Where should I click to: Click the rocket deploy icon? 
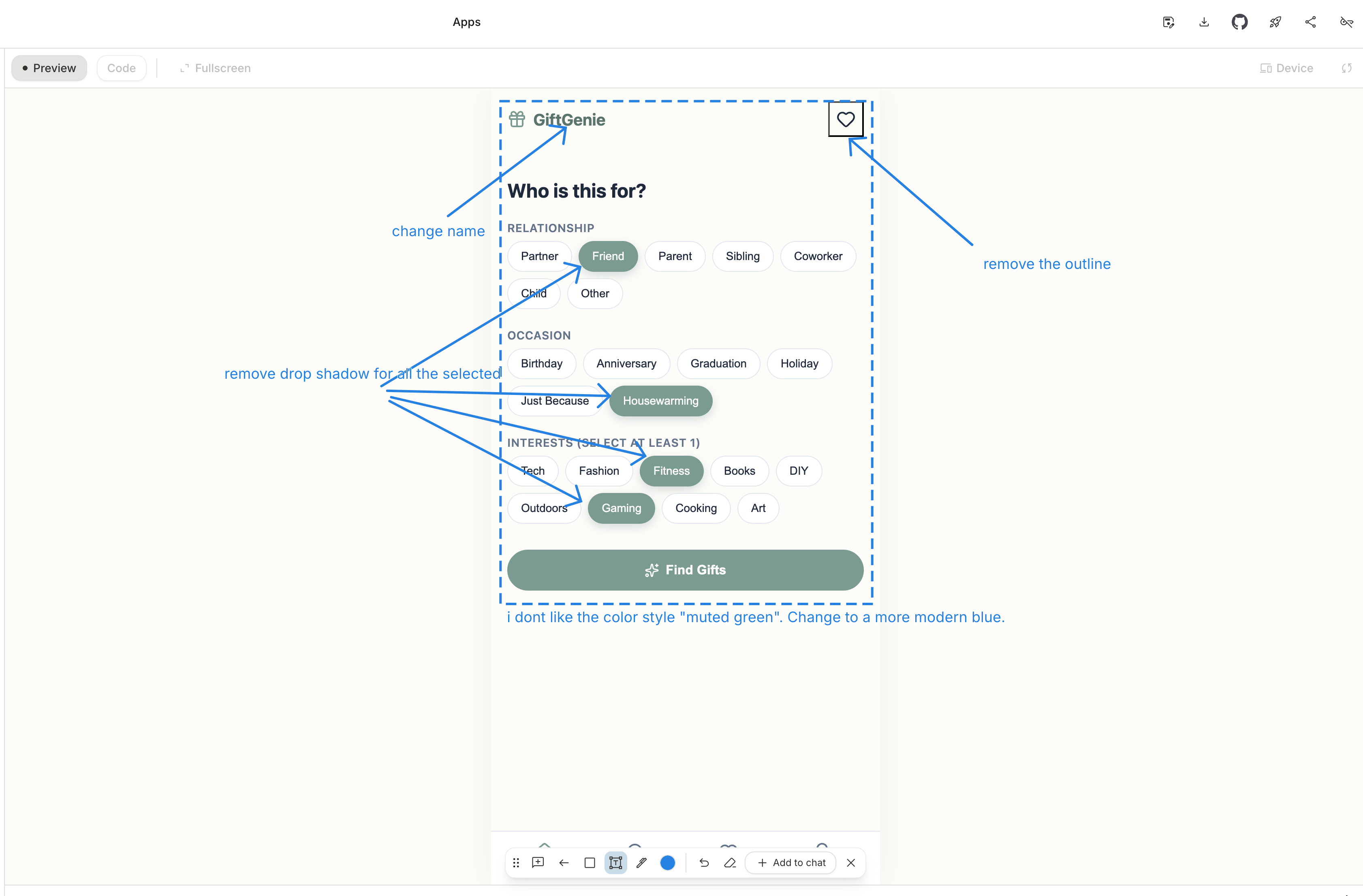point(1275,22)
